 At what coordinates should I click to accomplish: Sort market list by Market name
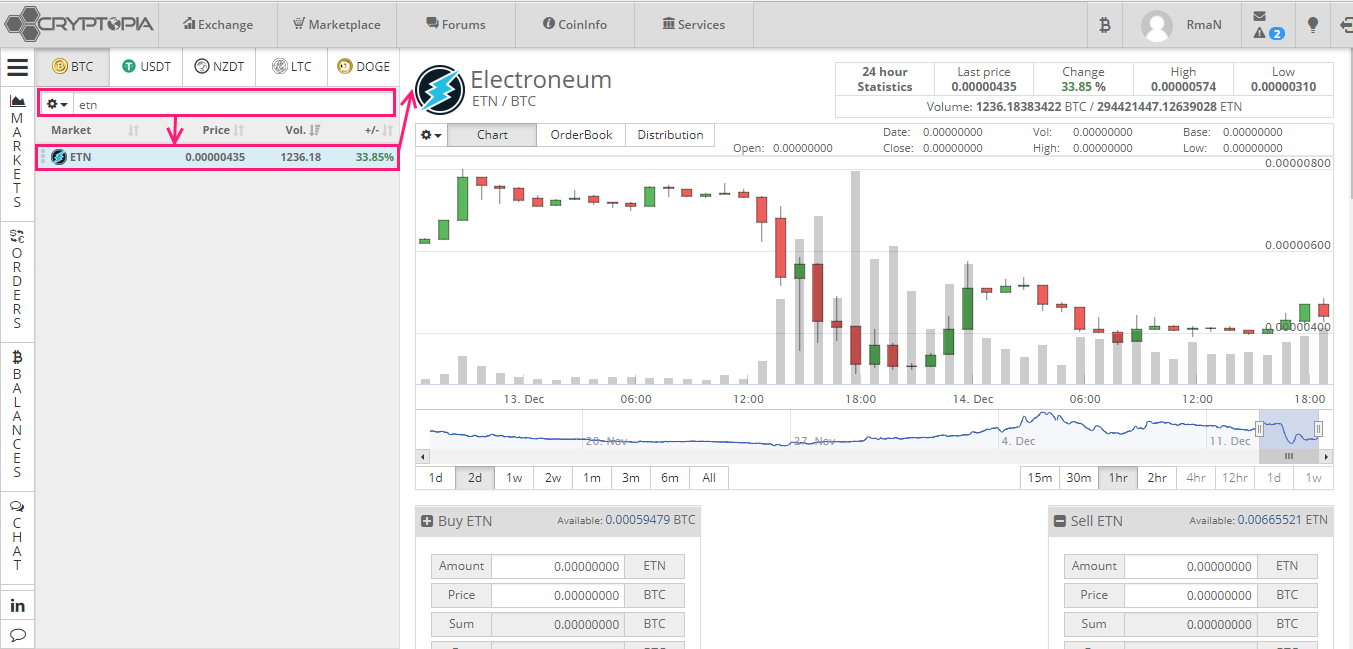tap(95, 130)
